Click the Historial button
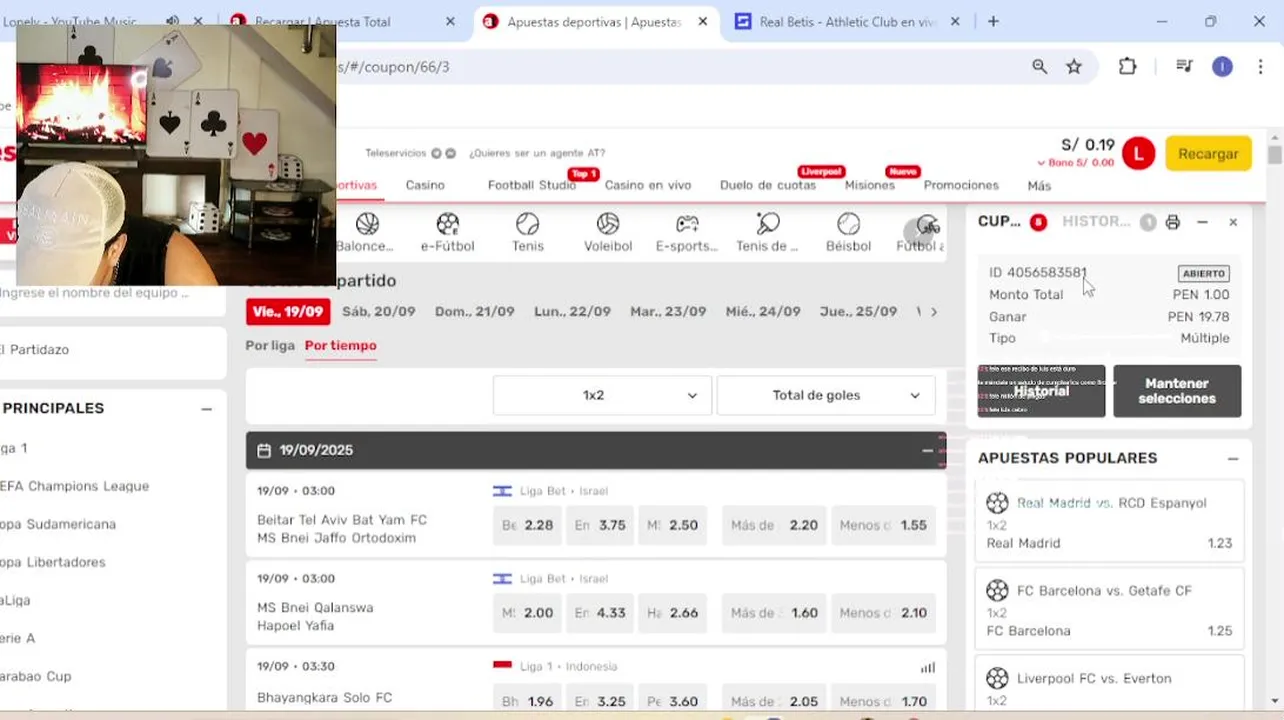Viewport: 1284px width, 720px height. click(1041, 391)
